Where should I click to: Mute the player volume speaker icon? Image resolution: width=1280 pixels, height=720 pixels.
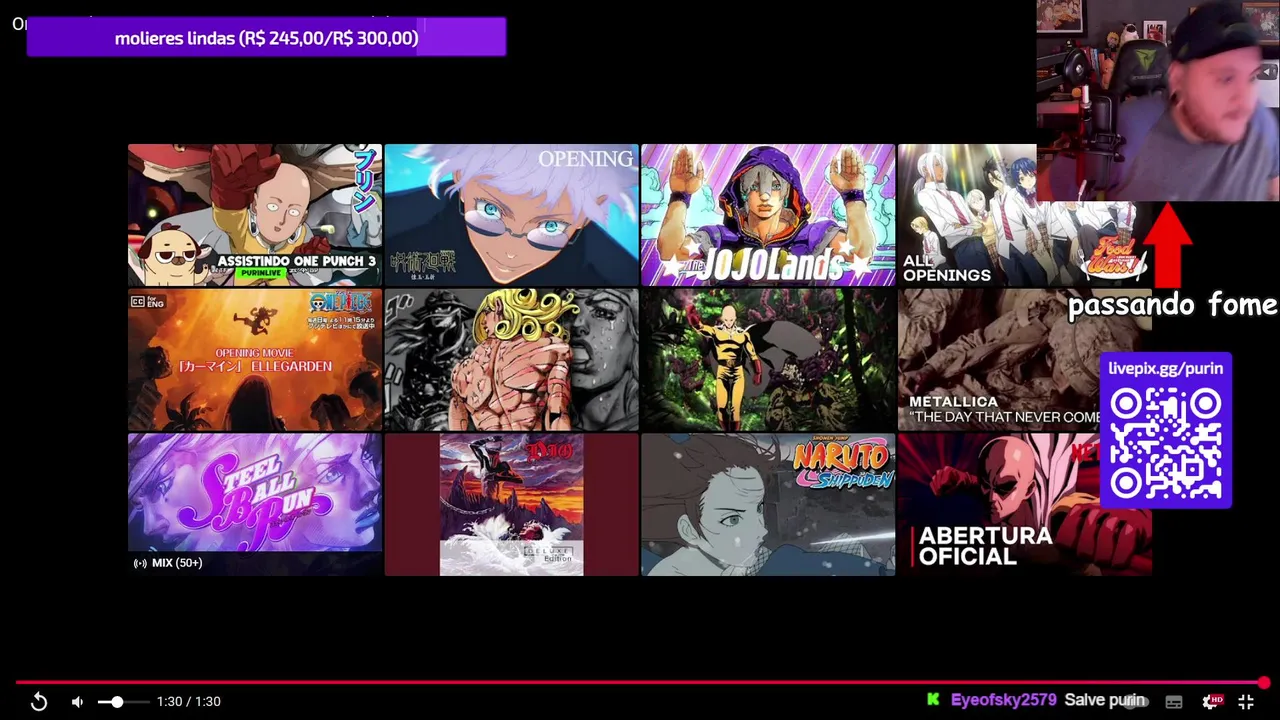point(77,702)
